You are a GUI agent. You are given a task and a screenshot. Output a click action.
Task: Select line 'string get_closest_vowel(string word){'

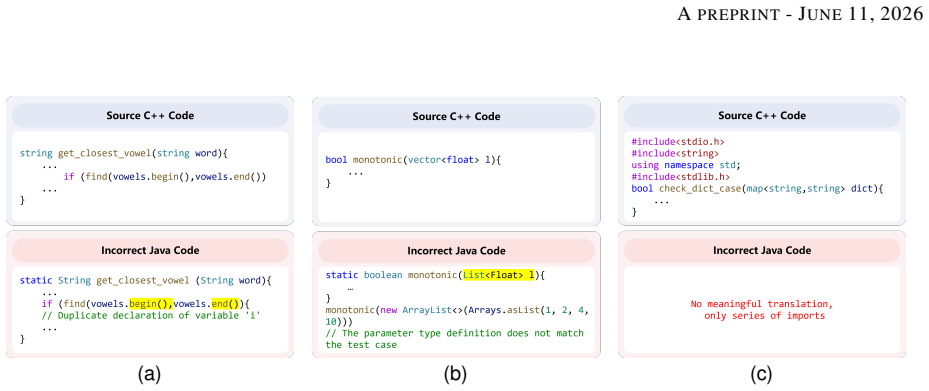tap(124, 153)
